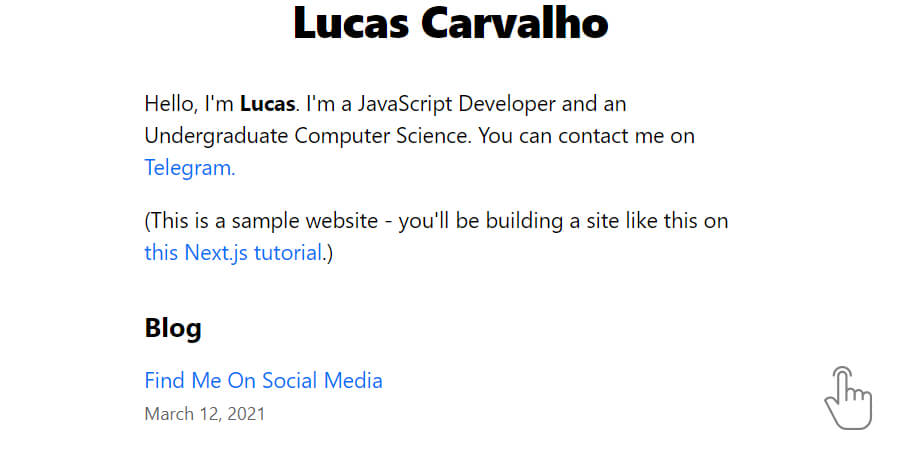Click the bold 'Lucas' name in intro
Screen dimensions: 900x450
click(267, 104)
